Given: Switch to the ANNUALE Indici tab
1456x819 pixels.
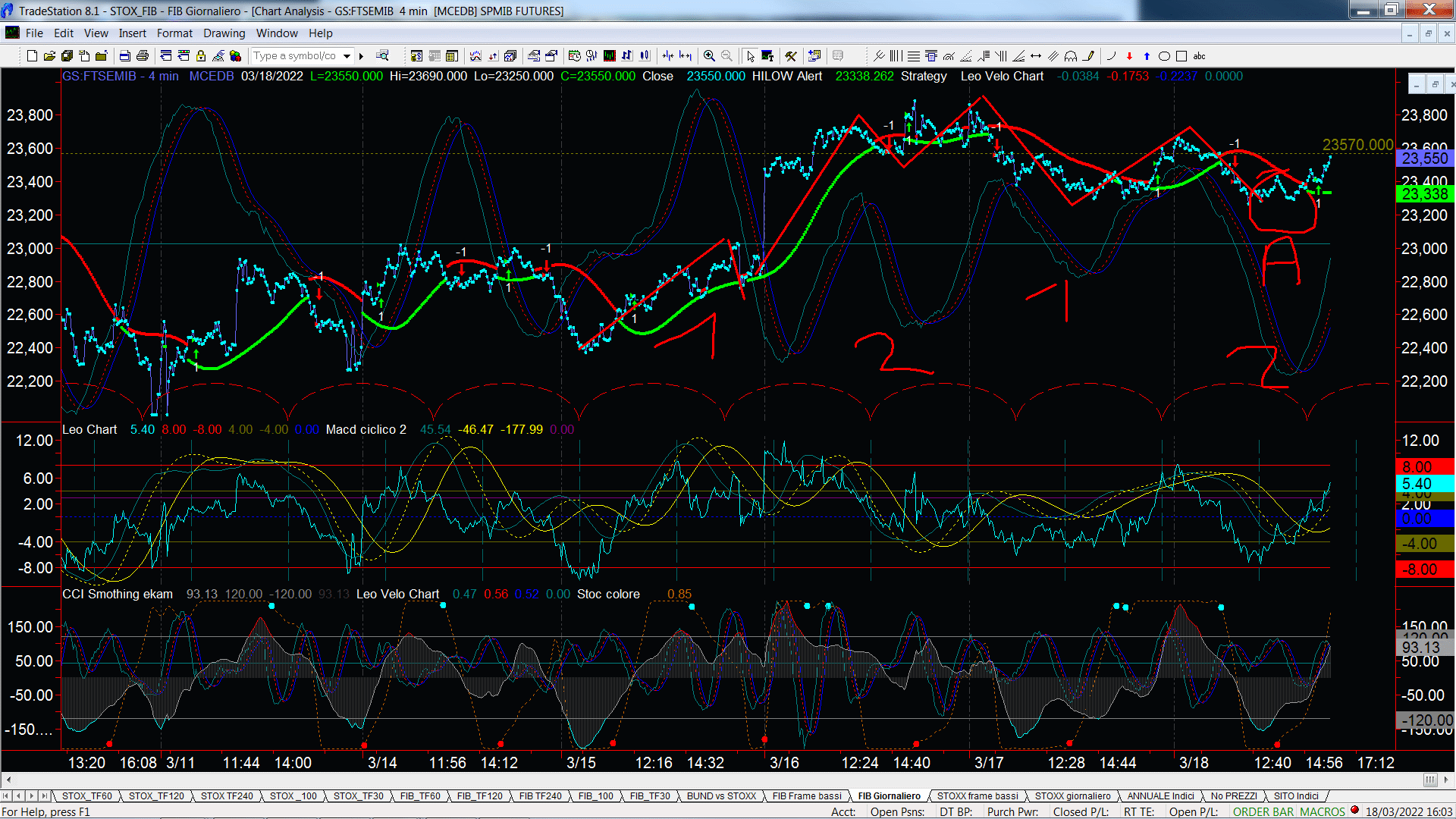Looking at the screenshot, I should [1160, 795].
